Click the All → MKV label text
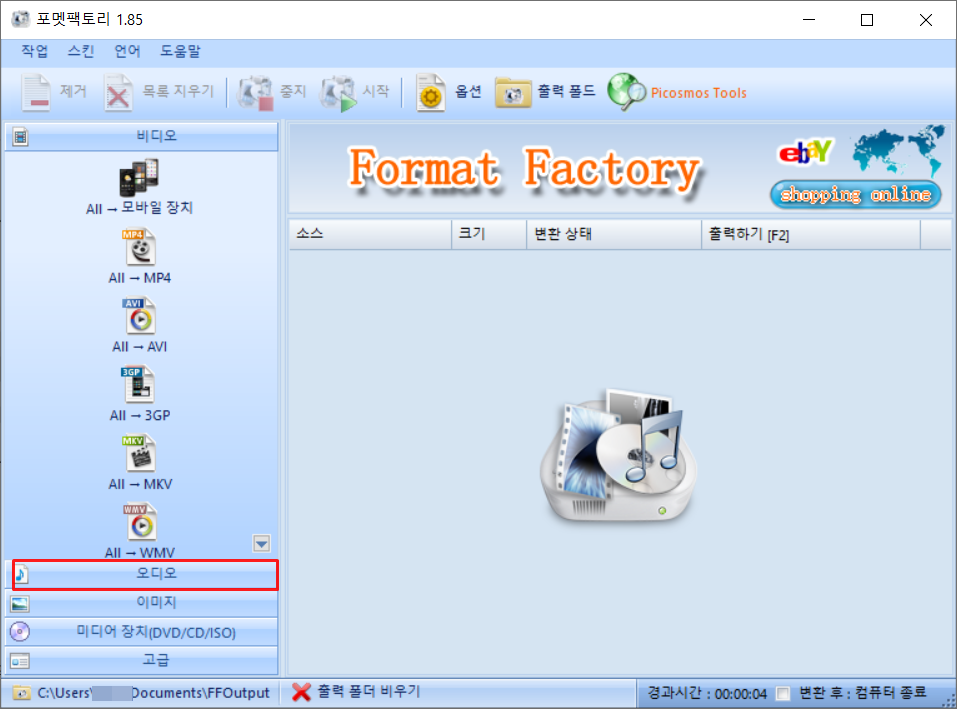Screen dimensions: 957x709 point(140,484)
